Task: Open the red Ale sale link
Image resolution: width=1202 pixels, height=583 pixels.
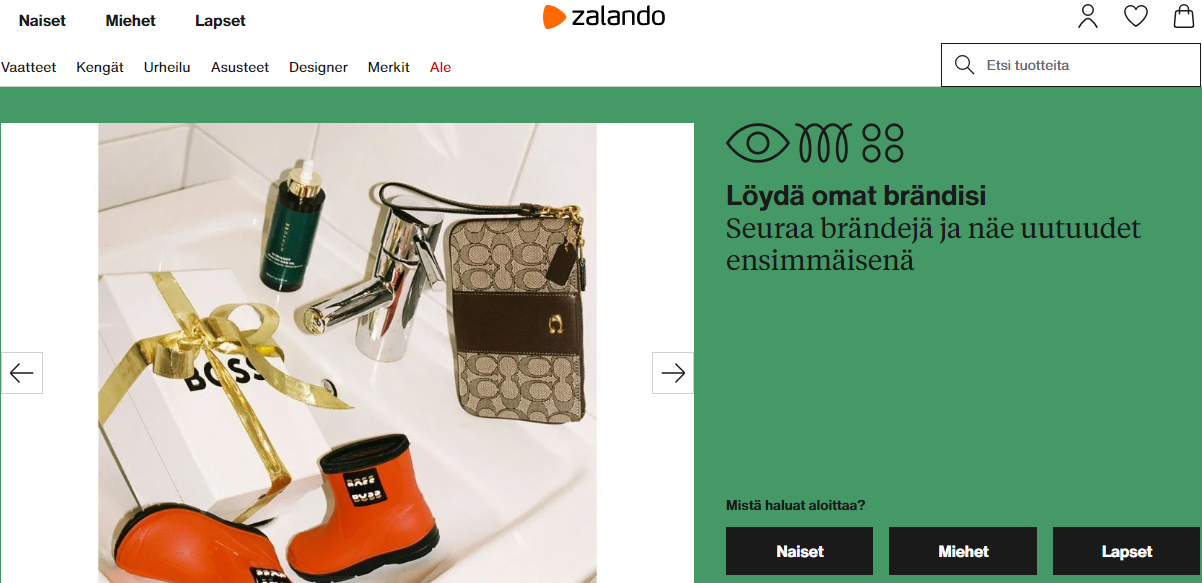Action: point(440,67)
